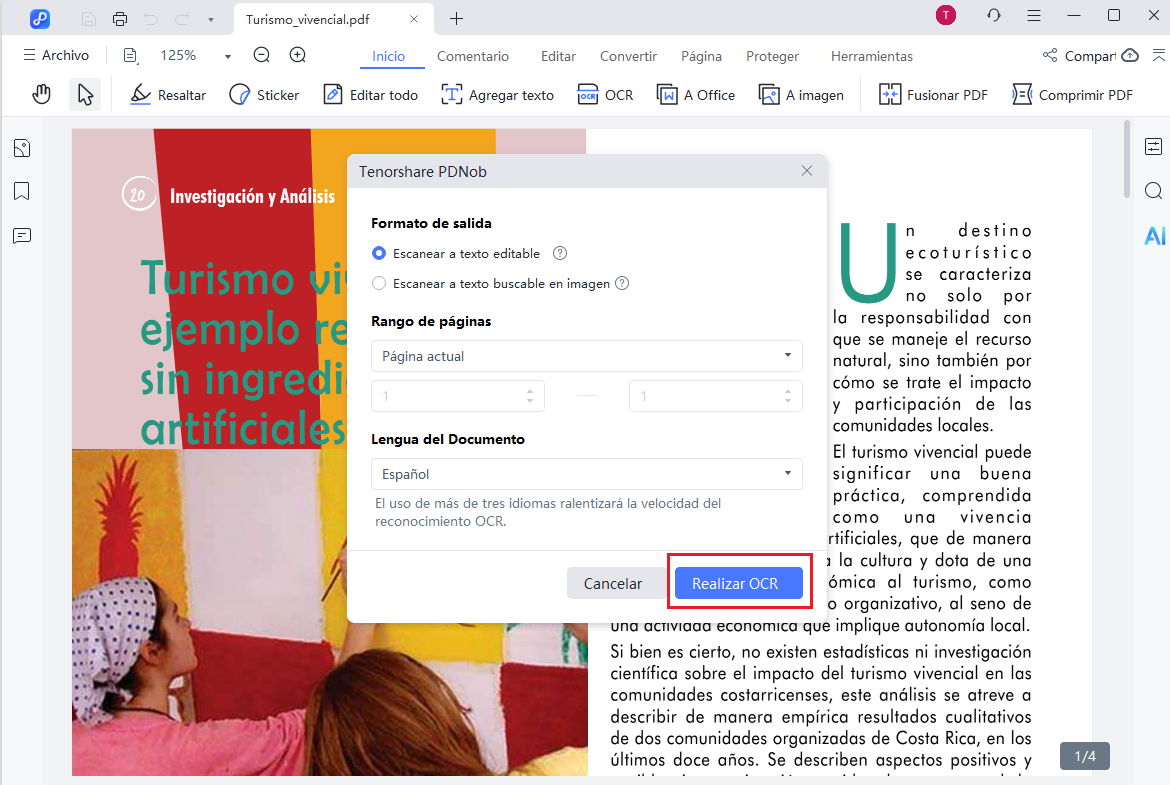Open the Rango de páginas dropdown
Viewport: 1170px width, 785px height.
586,356
